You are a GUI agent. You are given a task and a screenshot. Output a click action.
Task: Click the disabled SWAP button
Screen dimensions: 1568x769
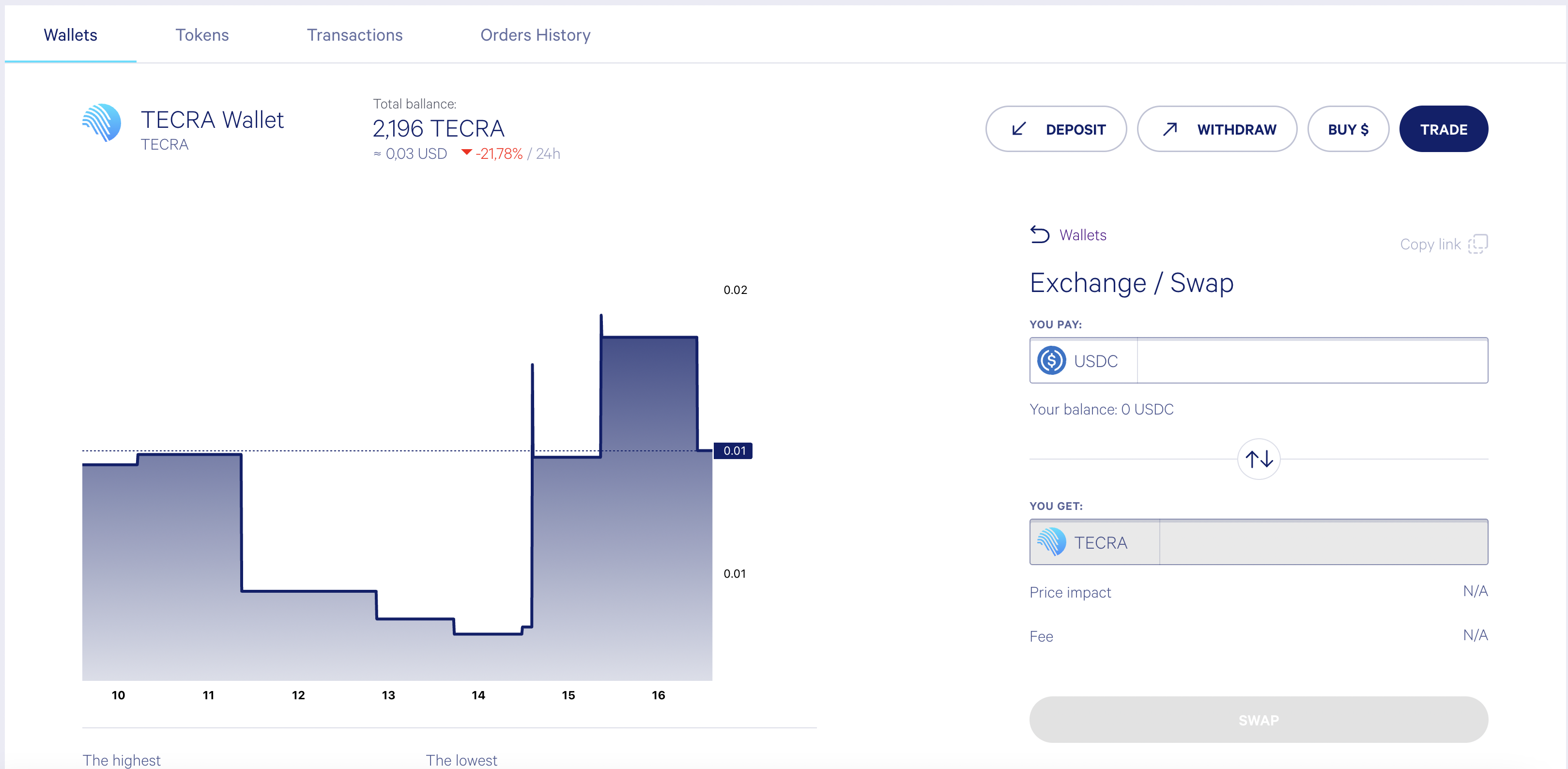(x=1259, y=720)
